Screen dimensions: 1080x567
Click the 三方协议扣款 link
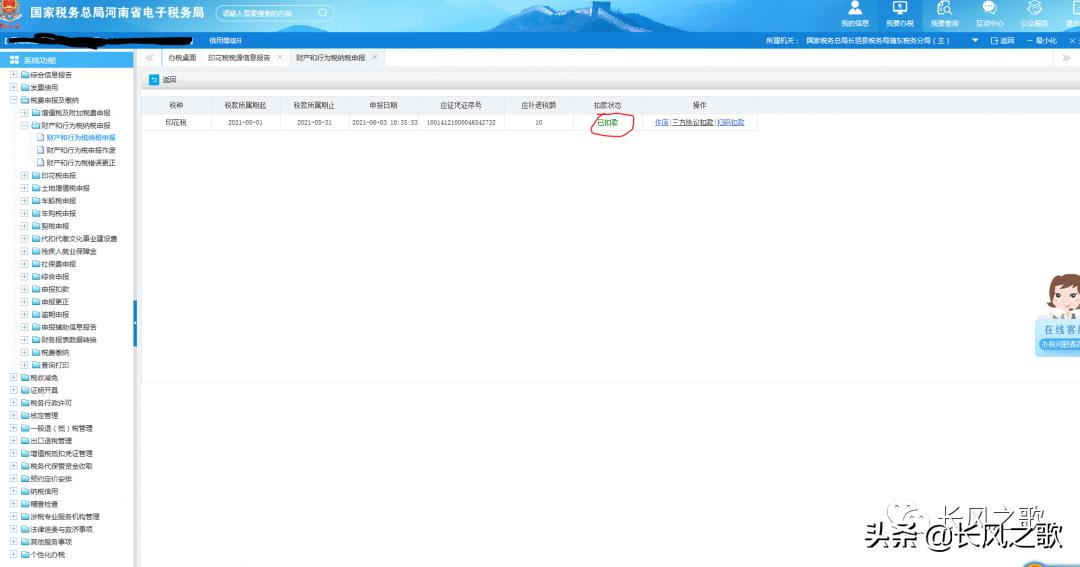pyautogui.click(x=692, y=122)
